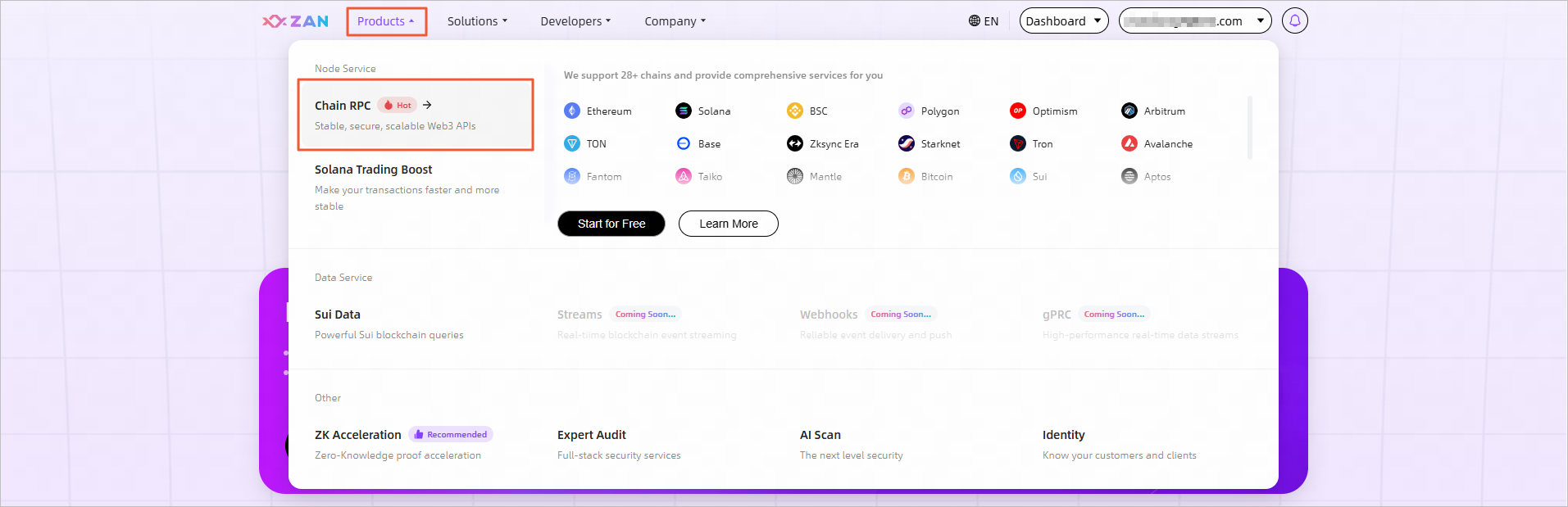Click the Optimism chain icon
This screenshot has width=1568, height=507.
1018,111
